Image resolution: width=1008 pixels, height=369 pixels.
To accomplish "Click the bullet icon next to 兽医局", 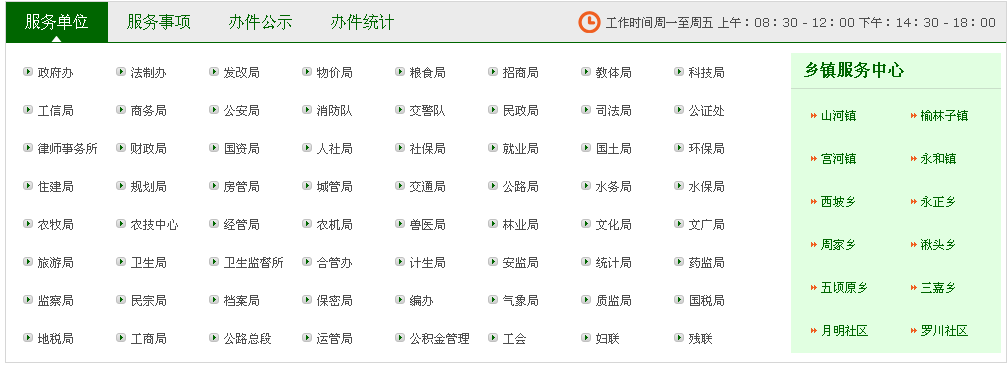I will point(400,224).
